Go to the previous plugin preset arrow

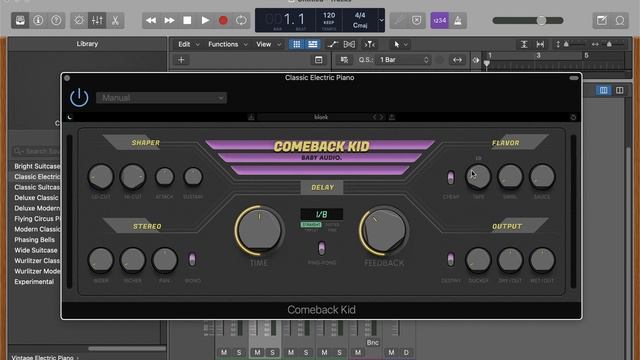[374, 117]
